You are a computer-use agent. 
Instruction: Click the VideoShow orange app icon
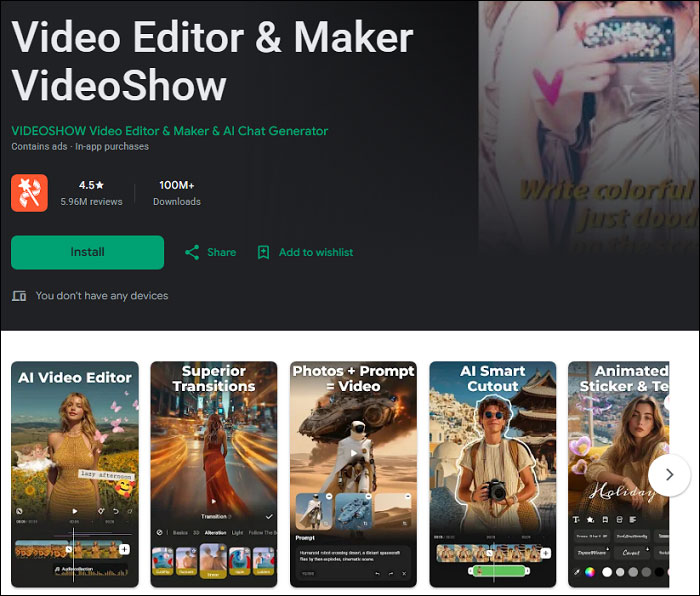point(29,193)
